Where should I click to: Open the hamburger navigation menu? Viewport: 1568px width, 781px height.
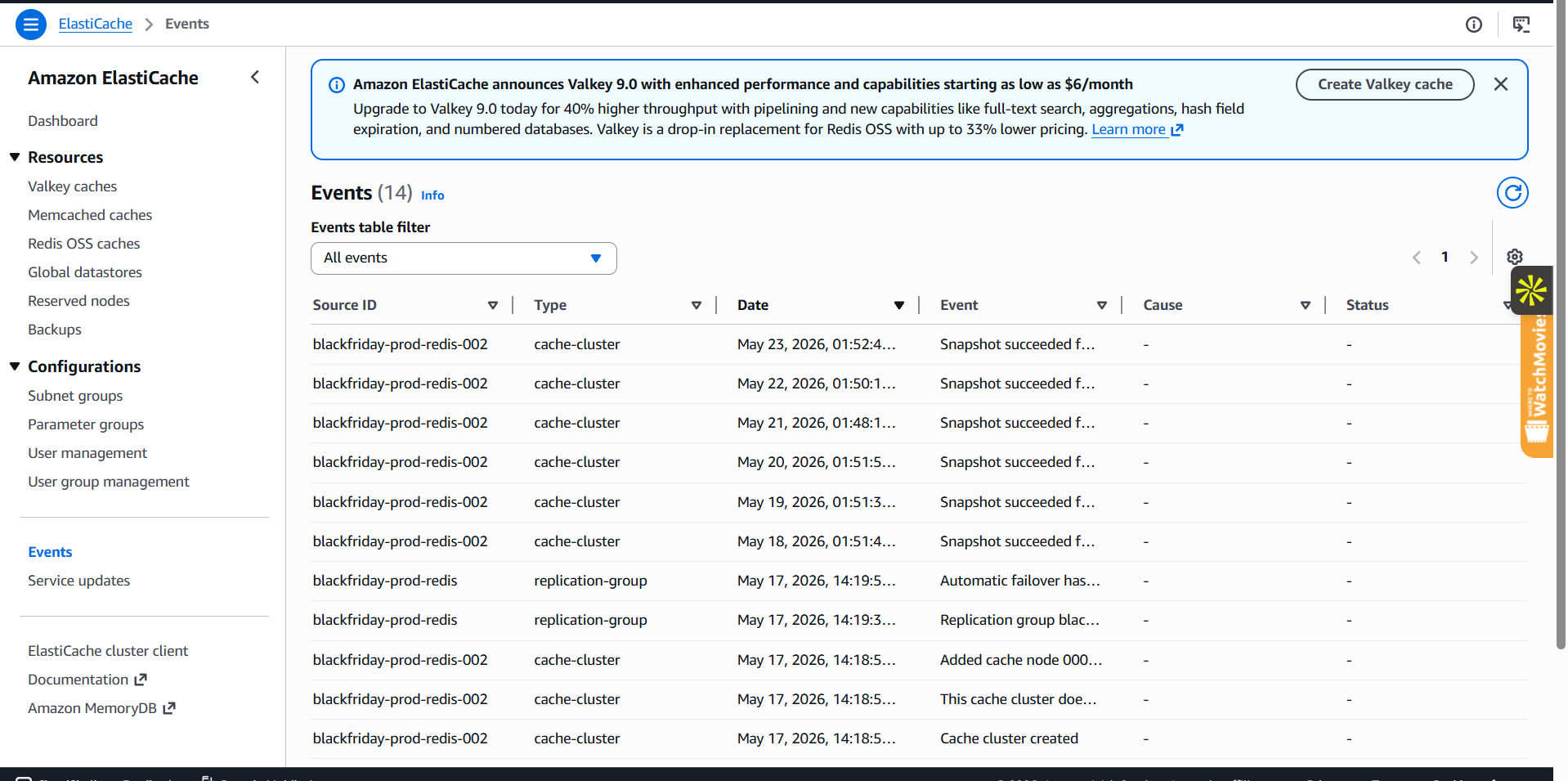coord(31,25)
